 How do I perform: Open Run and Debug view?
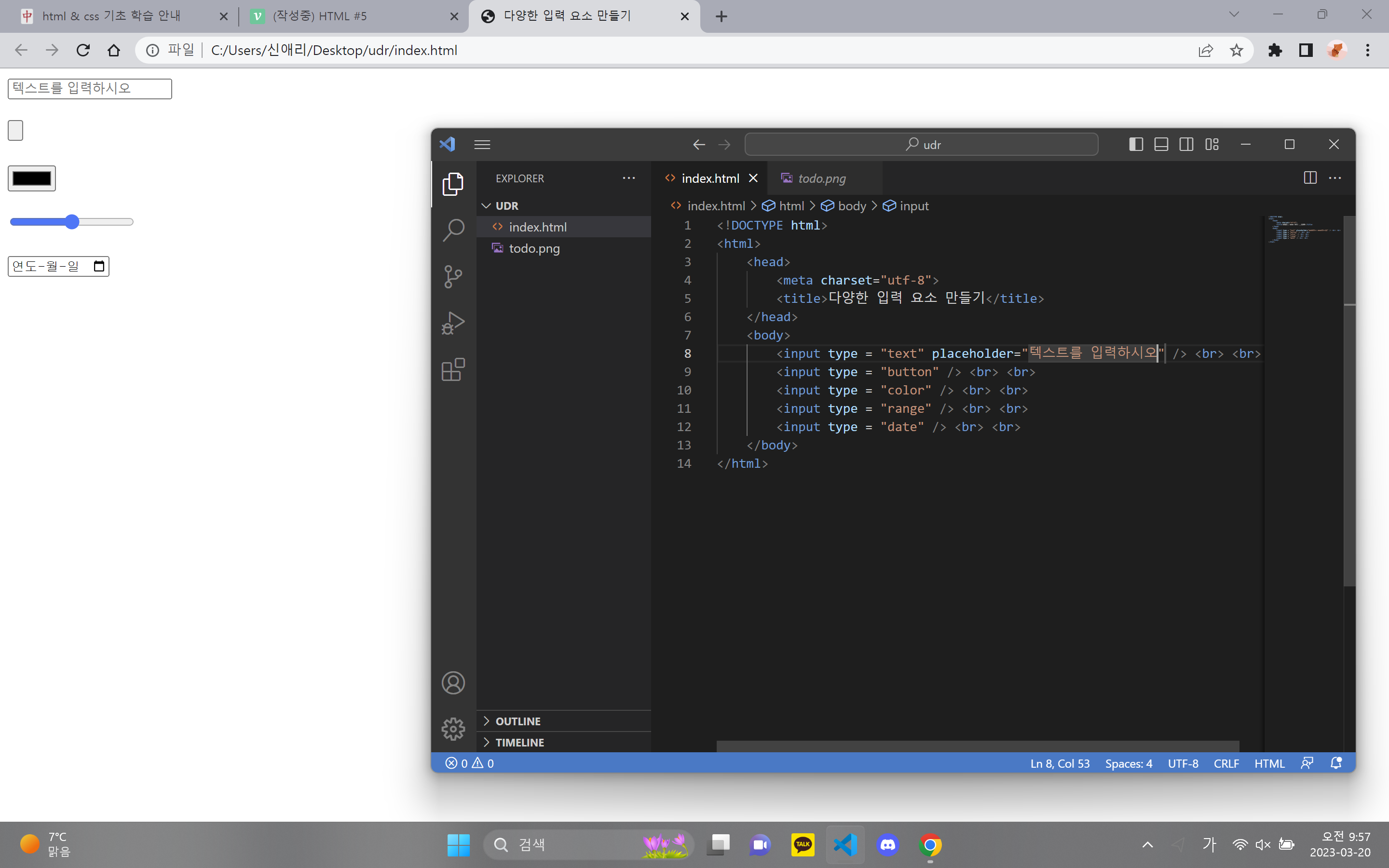click(453, 323)
